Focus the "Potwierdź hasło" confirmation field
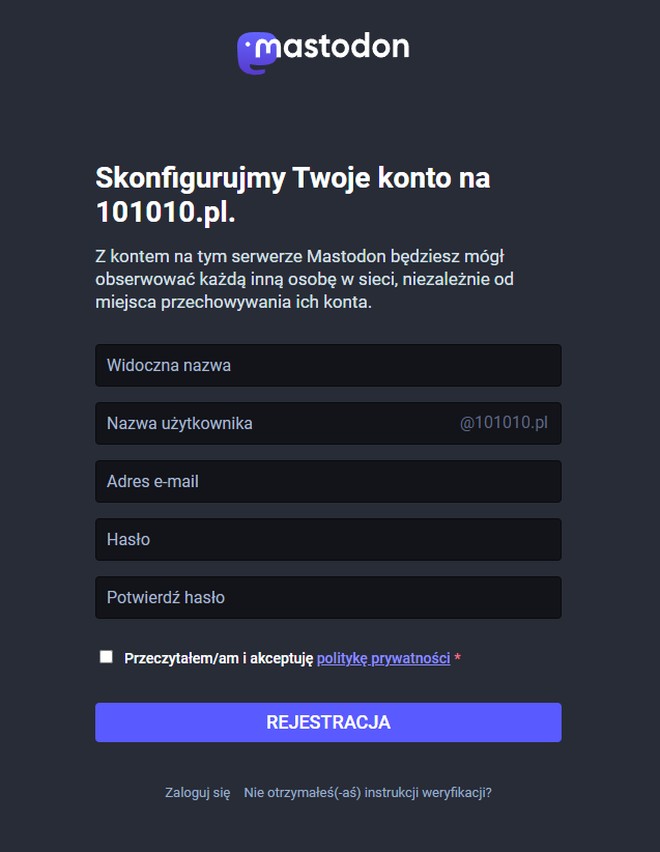The image size is (660, 852). [x=328, y=597]
